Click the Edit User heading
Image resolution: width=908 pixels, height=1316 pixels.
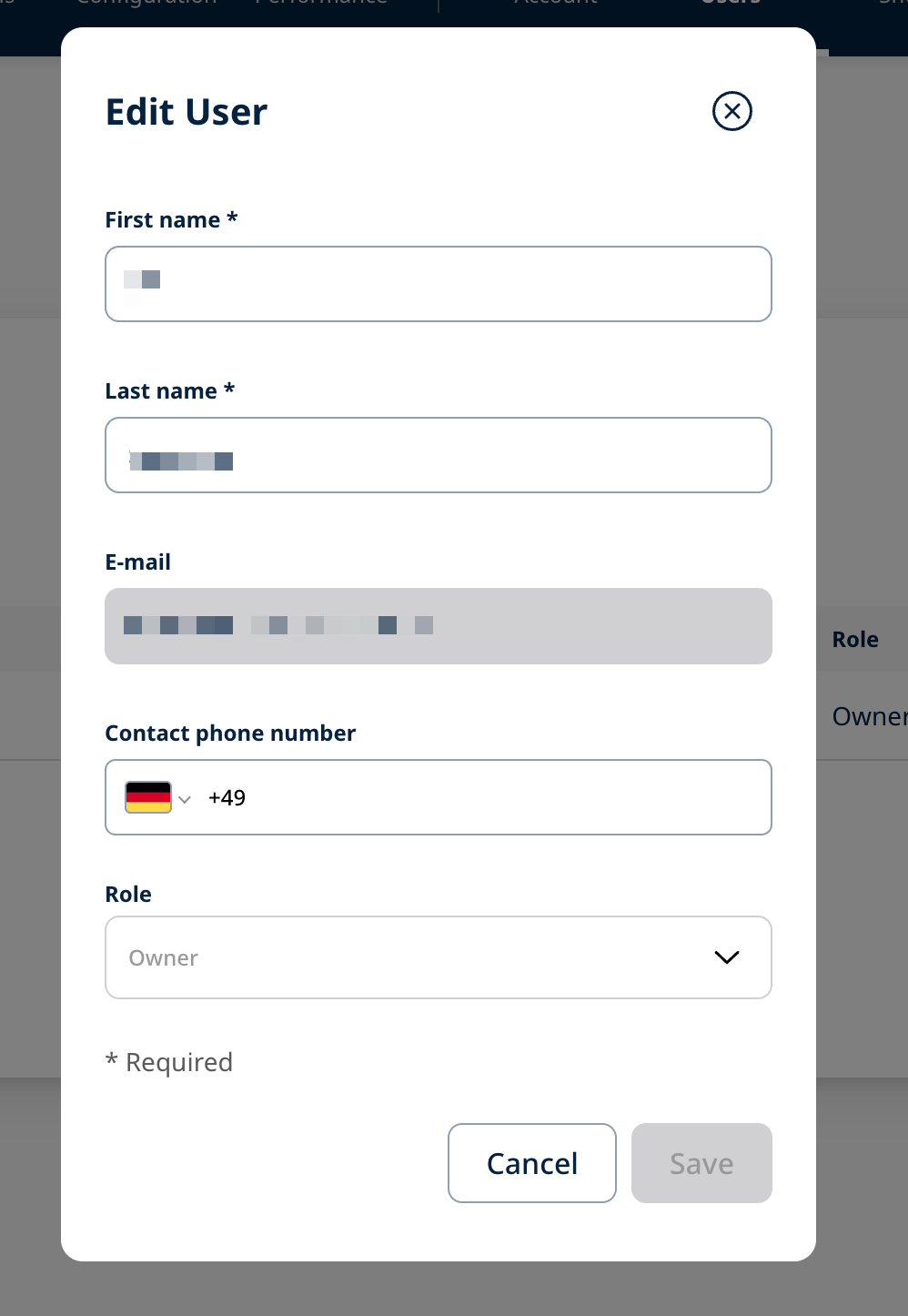(x=187, y=112)
